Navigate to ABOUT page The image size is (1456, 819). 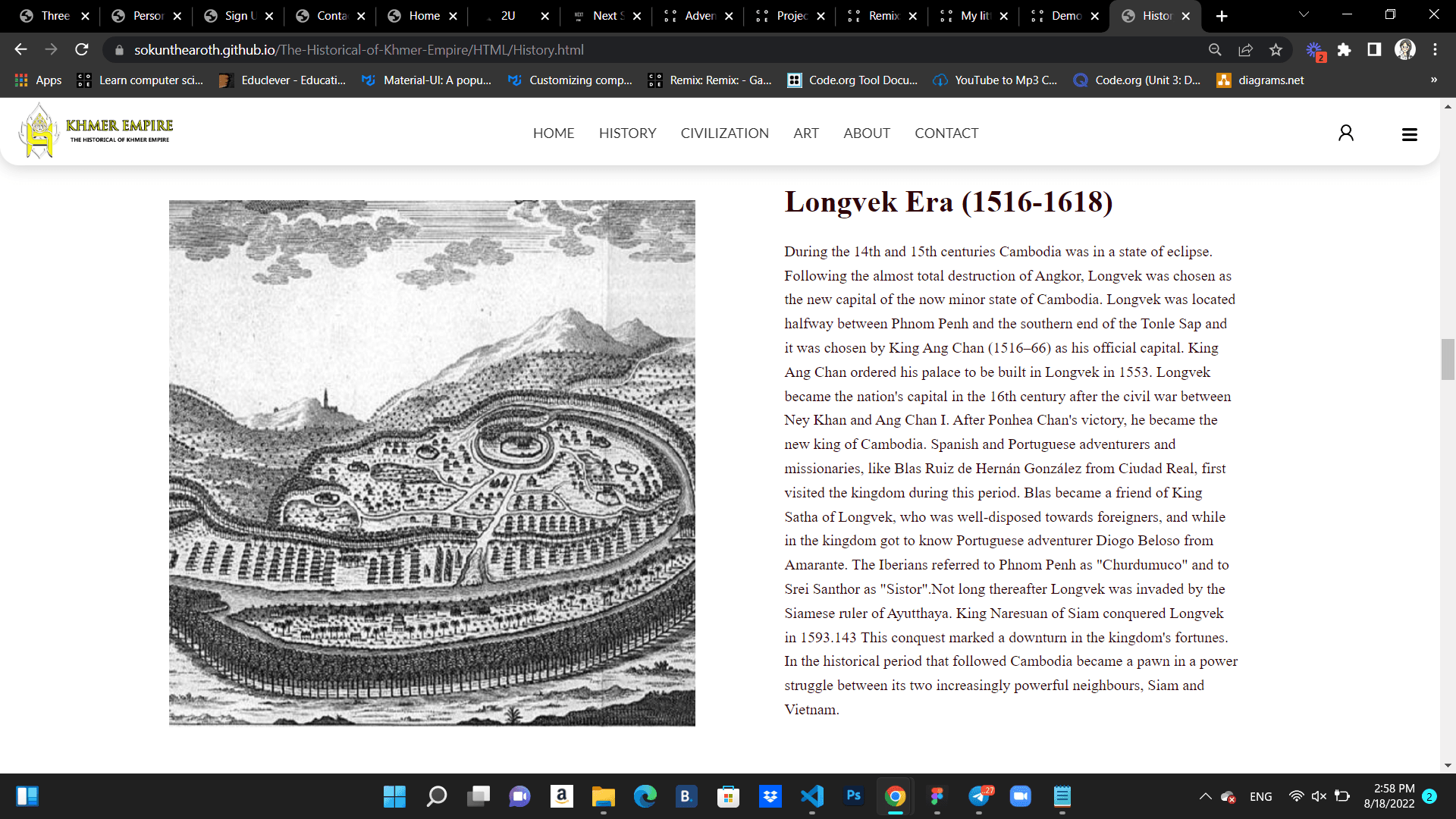tap(866, 133)
